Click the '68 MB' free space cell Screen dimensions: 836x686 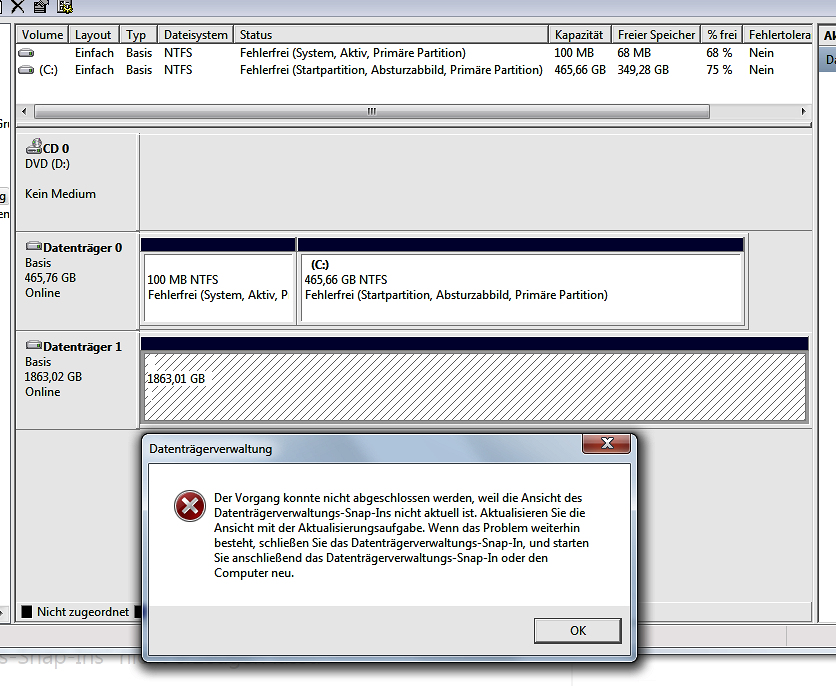pyautogui.click(x=634, y=53)
